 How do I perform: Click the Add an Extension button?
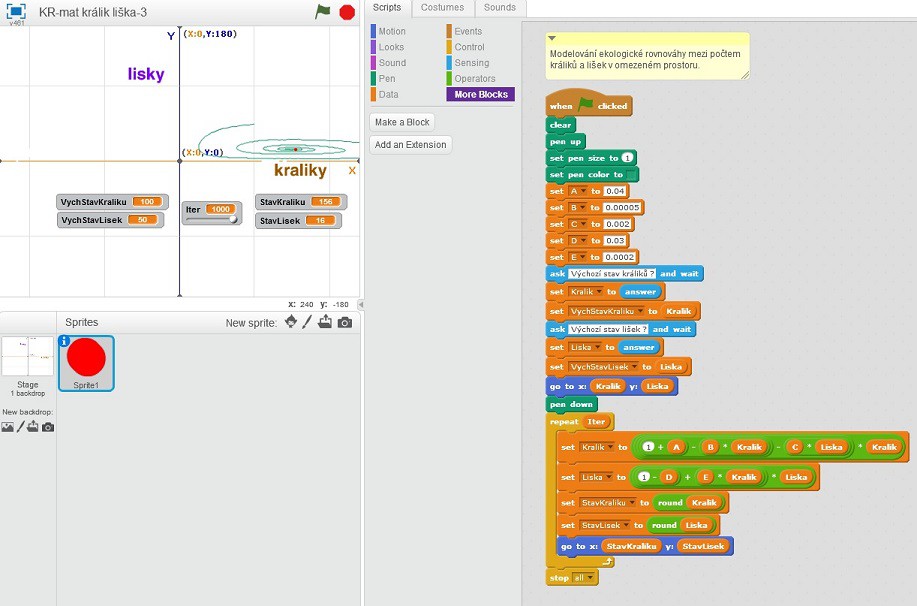click(x=411, y=145)
